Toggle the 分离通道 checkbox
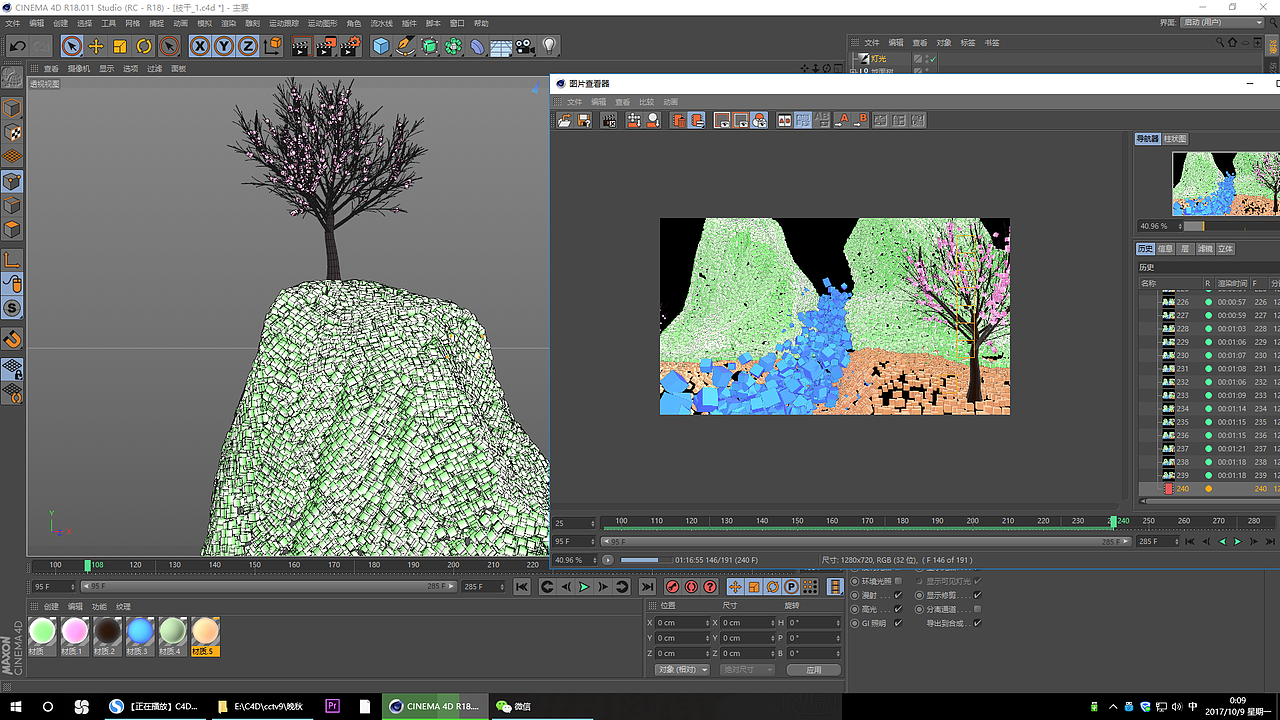Image resolution: width=1280 pixels, height=720 pixels. pos(977,609)
